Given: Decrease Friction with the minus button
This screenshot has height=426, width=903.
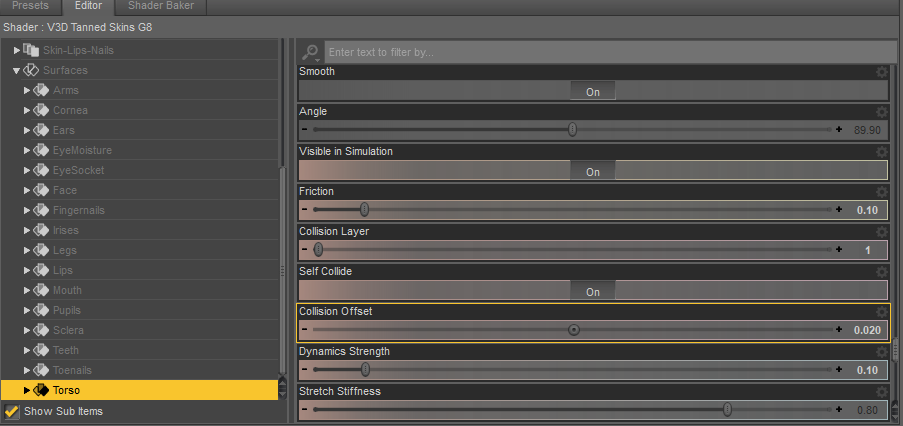Looking at the screenshot, I should pos(304,210).
